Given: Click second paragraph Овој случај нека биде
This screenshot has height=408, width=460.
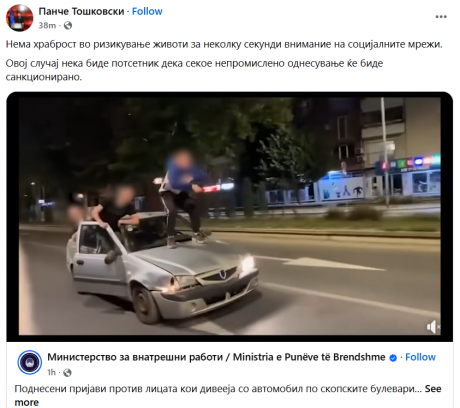Looking at the screenshot, I should (194, 70).
